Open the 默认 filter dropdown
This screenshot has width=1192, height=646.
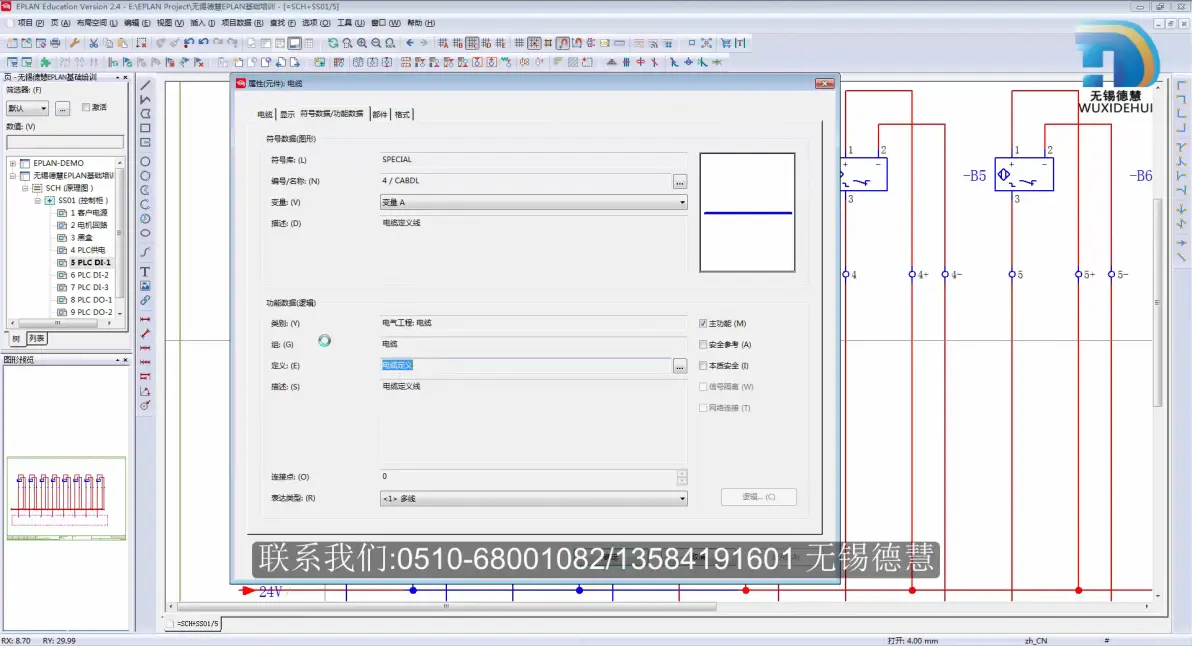27,109
